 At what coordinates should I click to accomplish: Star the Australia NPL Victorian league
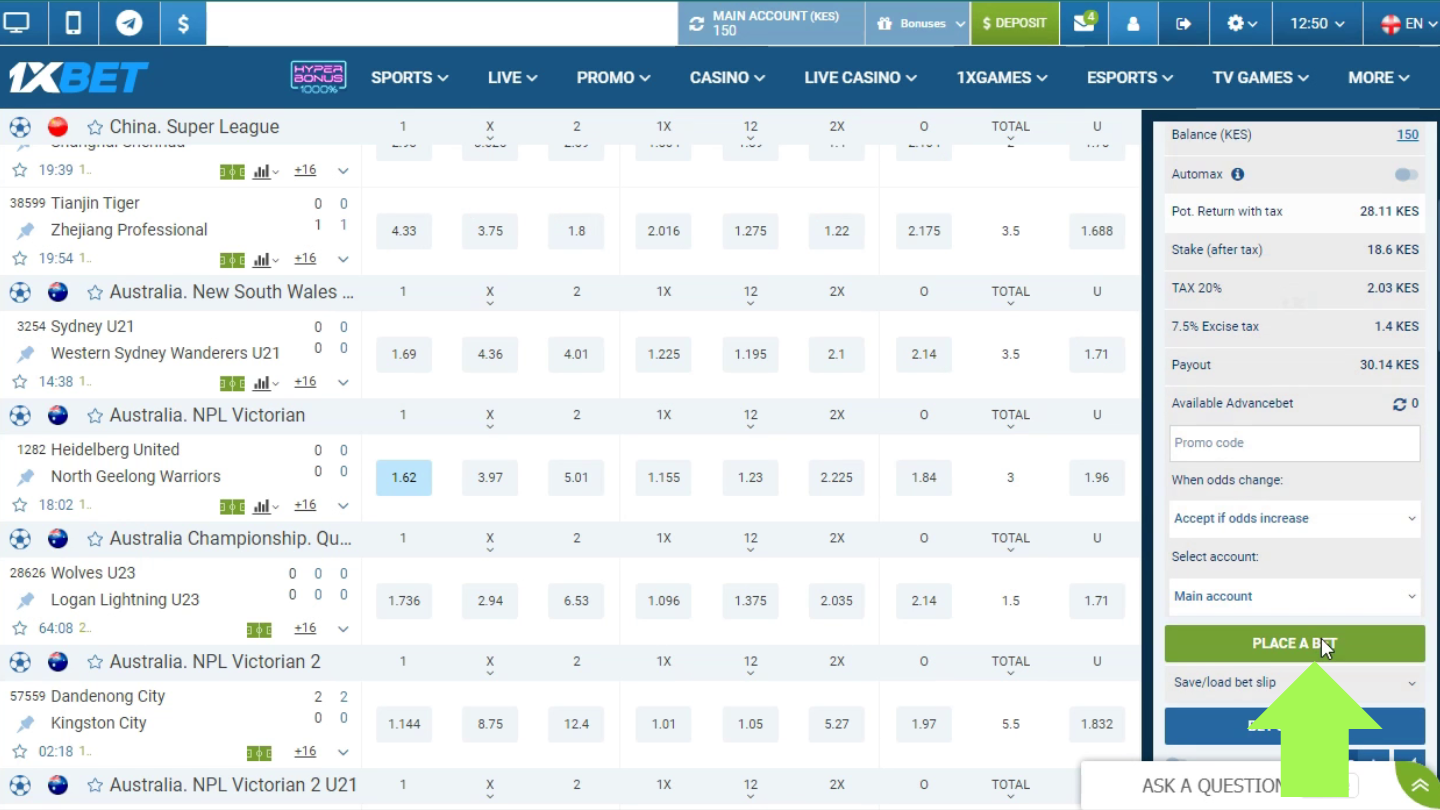pyautogui.click(x=95, y=415)
